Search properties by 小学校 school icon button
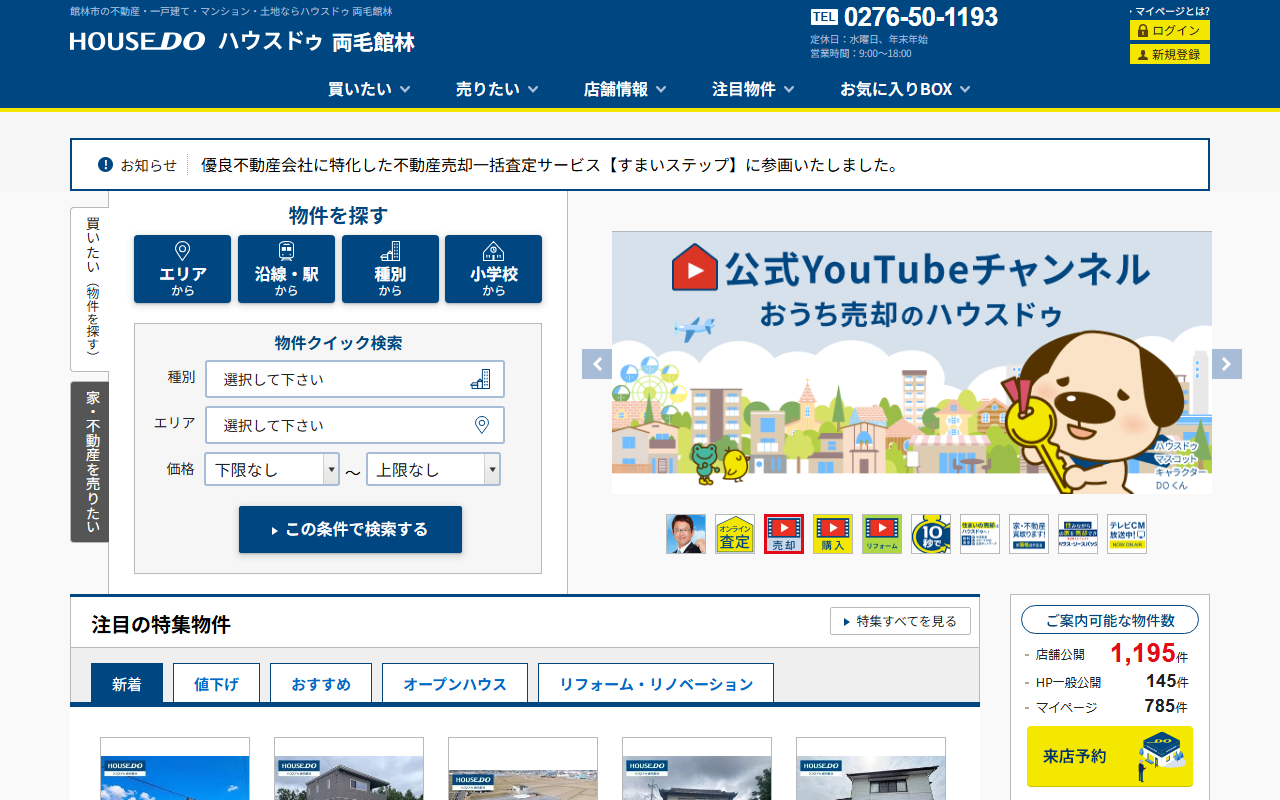The height and width of the screenshot is (800, 1280). coord(493,269)
